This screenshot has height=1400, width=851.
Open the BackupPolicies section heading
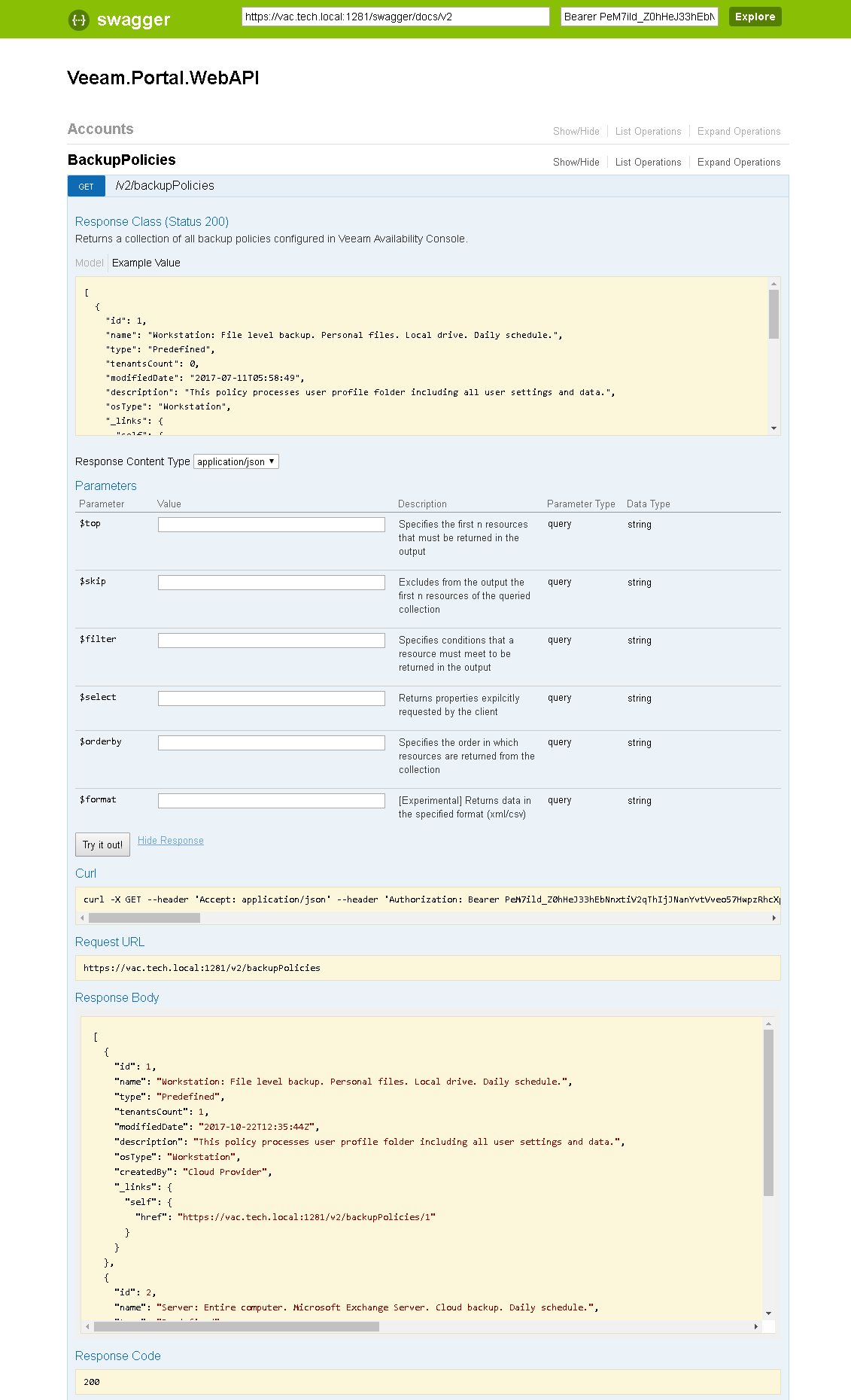(122, 160)
